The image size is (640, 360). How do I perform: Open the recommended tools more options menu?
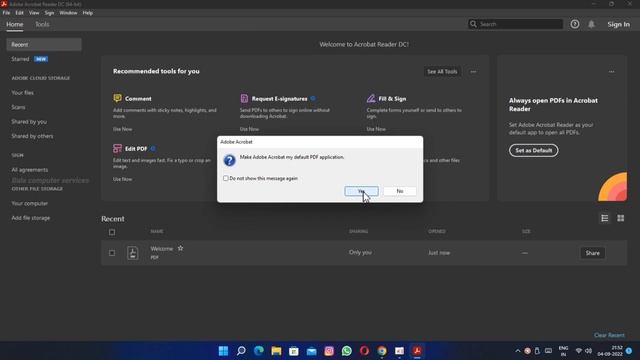point(473,72)
